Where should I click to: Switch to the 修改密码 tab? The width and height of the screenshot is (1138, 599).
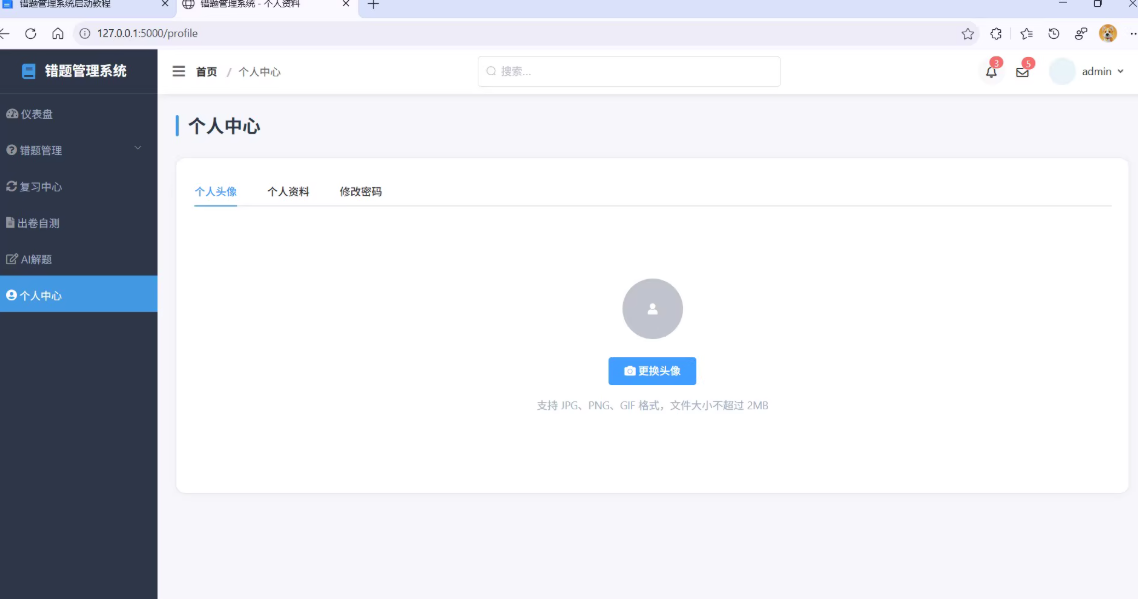(361, 192)
